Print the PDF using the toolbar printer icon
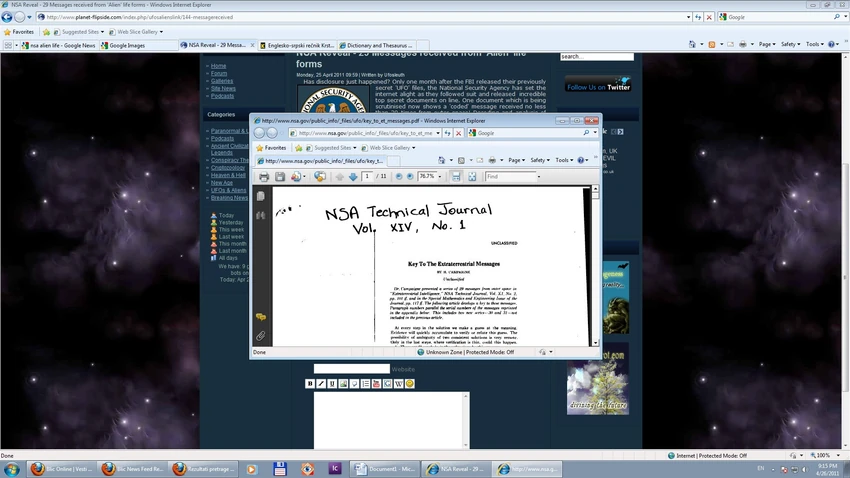 pos(264,177)
